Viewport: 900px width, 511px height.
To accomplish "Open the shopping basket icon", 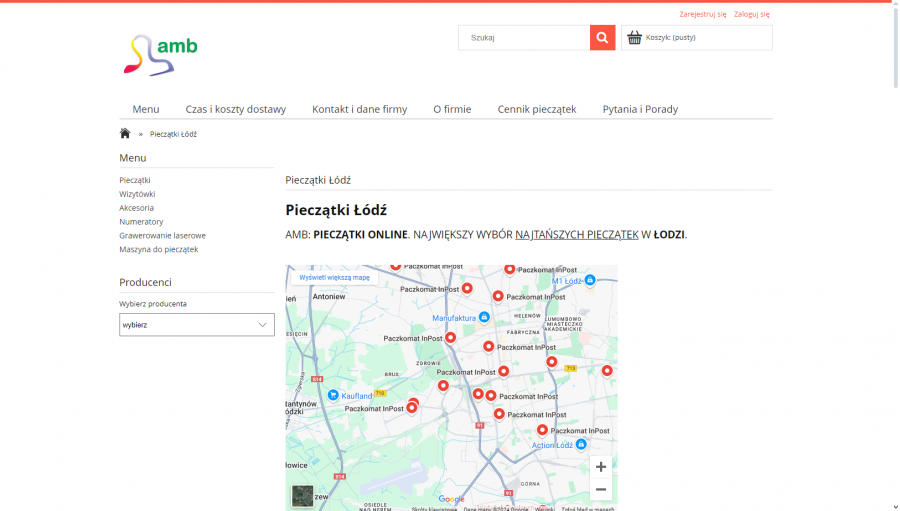I will [x=634, y=37].
